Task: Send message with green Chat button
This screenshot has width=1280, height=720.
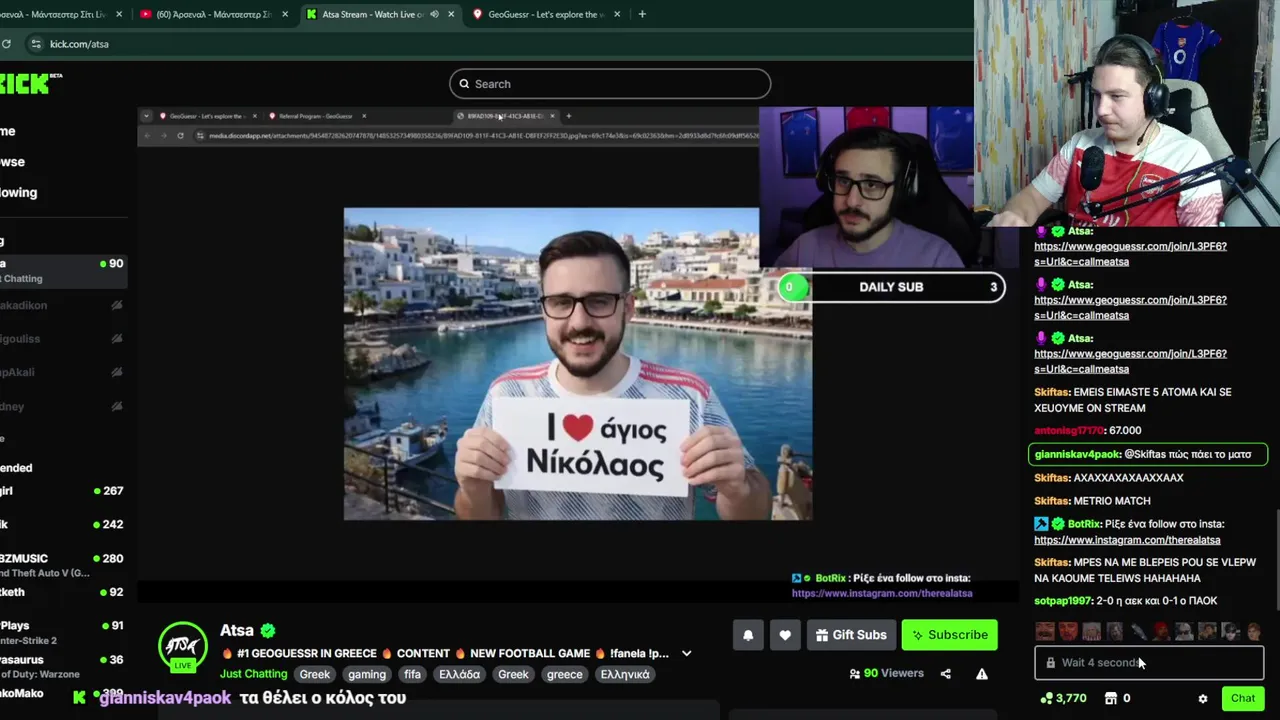Action: pos(1243,698)
